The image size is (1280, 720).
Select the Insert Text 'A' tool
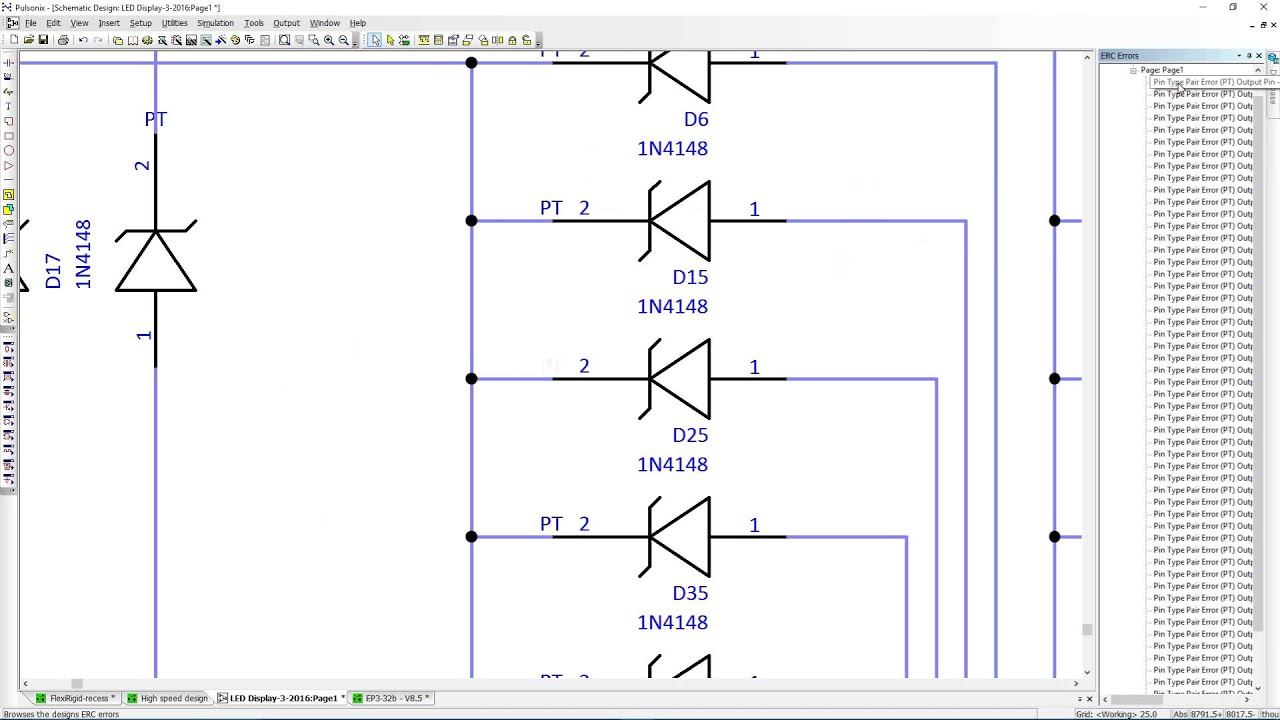click(x=9, y=268)
